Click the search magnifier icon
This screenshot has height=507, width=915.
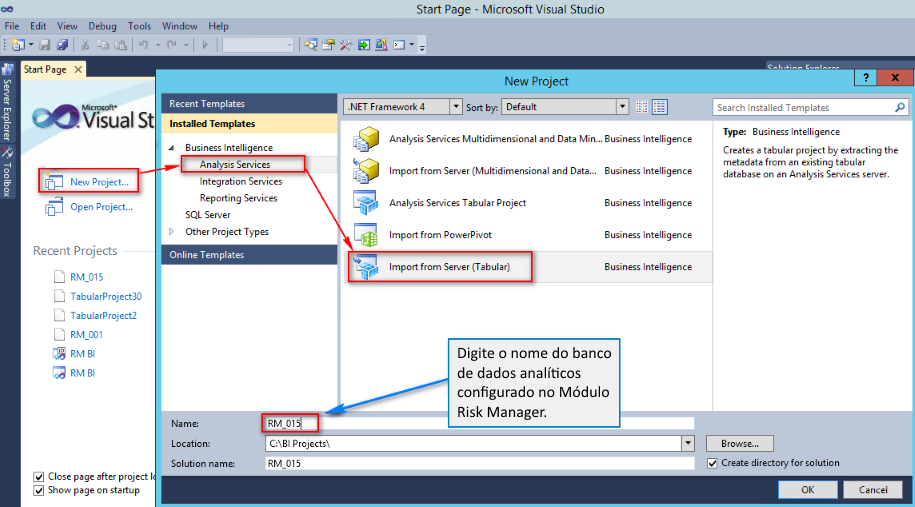900,107
